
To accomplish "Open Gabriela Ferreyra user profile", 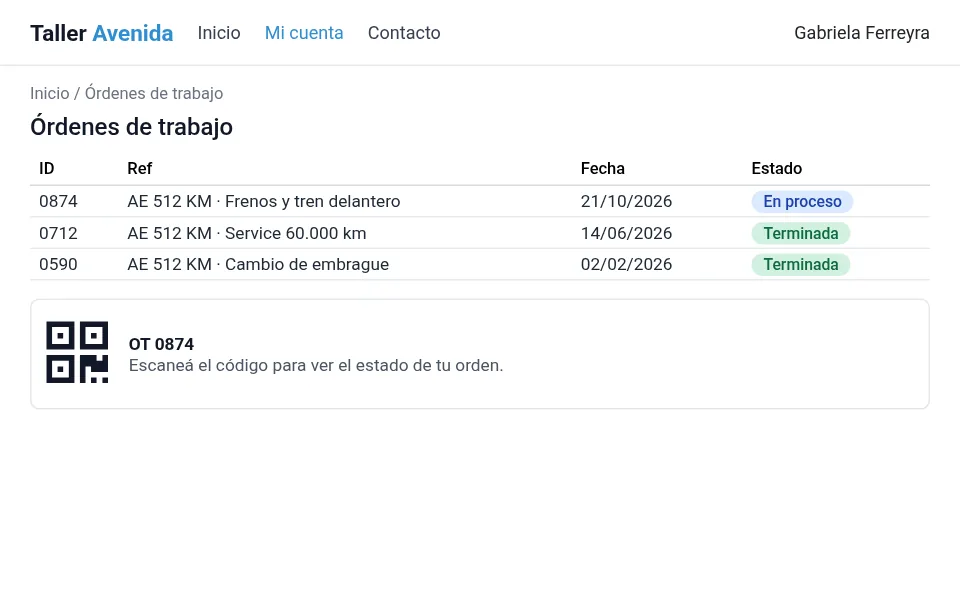I will click(x=861, y=33).
